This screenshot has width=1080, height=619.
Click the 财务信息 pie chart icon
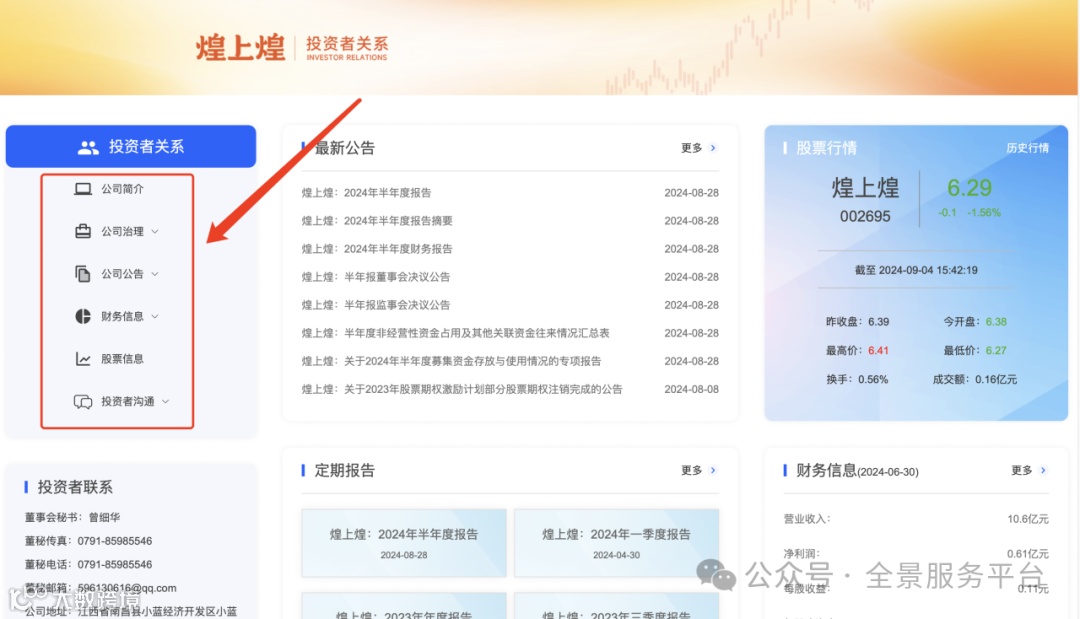click(83, 316)
